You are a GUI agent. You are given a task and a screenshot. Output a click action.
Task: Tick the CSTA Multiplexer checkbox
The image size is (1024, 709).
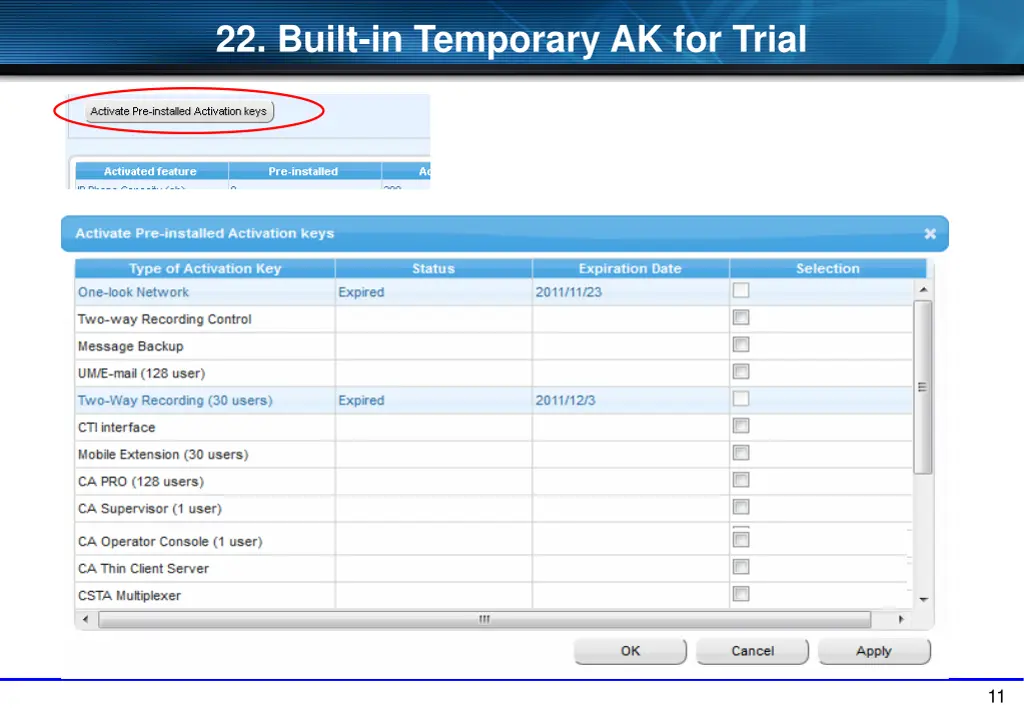pyautogui.click(x=741, y=594)
